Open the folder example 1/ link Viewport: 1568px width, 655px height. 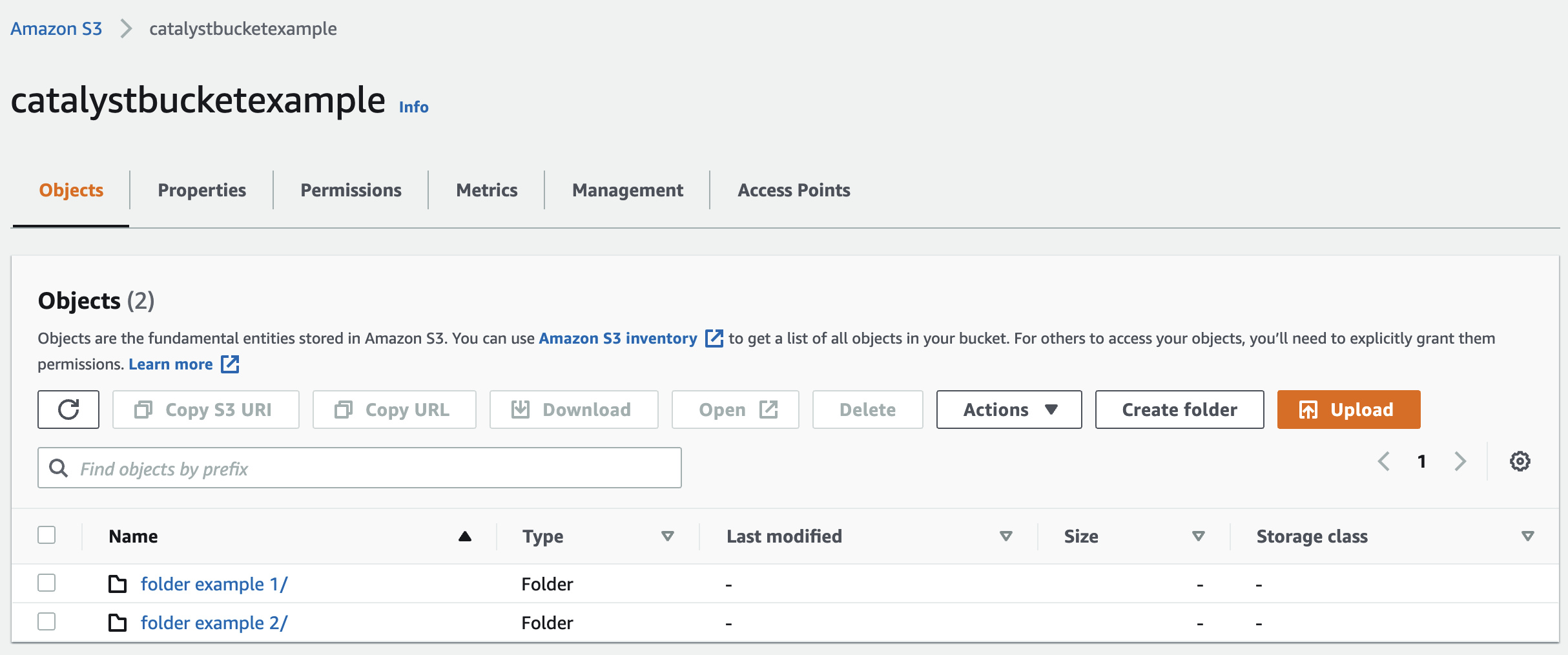(x=214, y=584)
